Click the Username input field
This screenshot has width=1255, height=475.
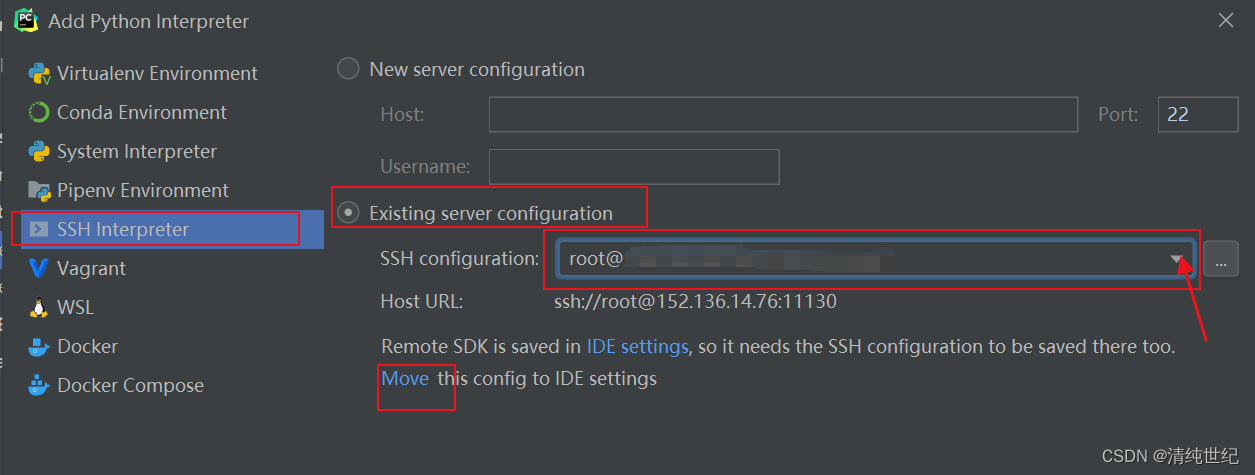[634, 167]
